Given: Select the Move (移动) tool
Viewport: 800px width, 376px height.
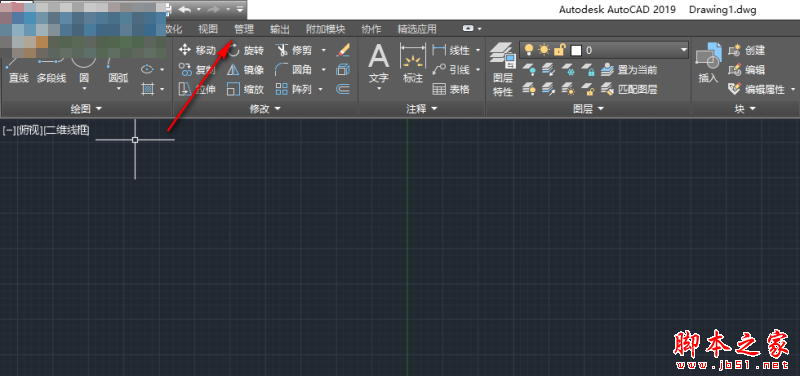Looking at the screenshot, I should [x=197, y=49].
